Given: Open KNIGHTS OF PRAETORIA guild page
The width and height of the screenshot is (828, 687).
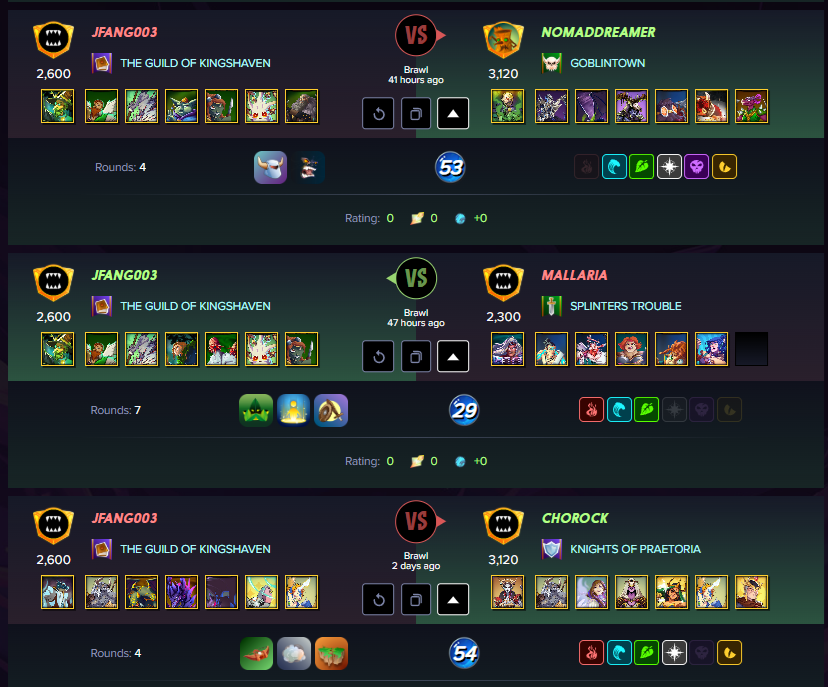Looking at the screenshot, I should click(635, 549).
